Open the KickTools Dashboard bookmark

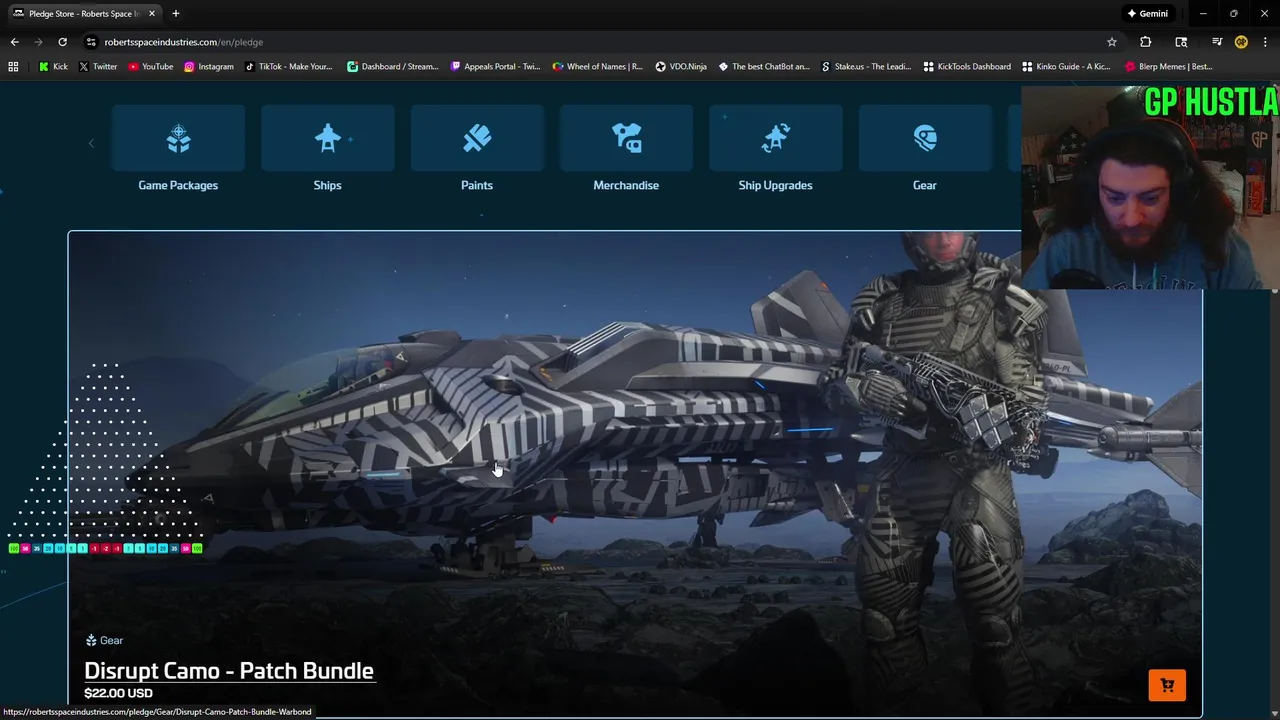click(x=967, y=67)
